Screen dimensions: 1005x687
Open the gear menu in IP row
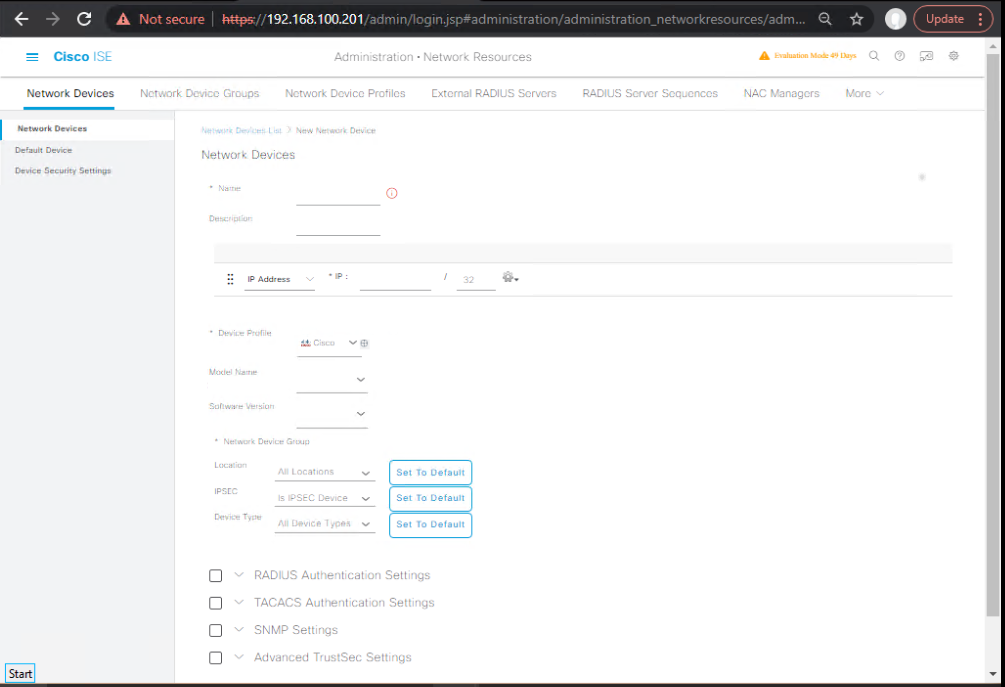510,277
